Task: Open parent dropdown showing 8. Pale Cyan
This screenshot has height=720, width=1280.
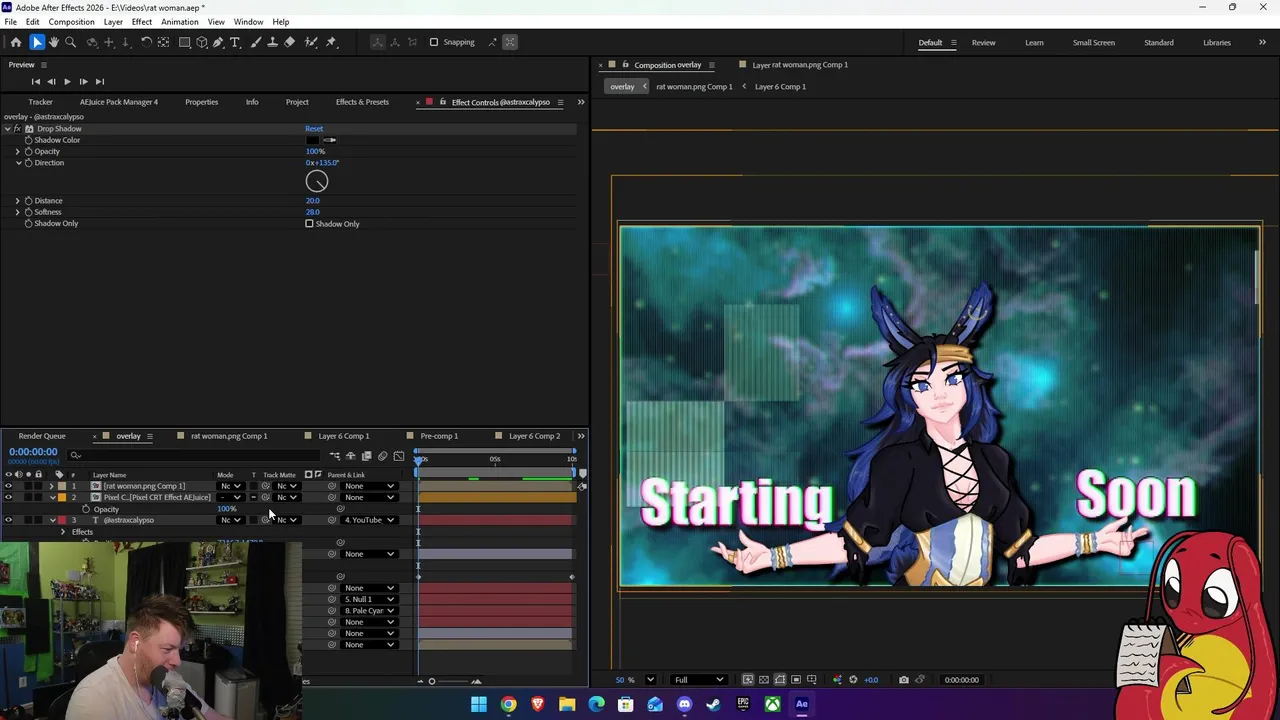Action: point(369,611)
